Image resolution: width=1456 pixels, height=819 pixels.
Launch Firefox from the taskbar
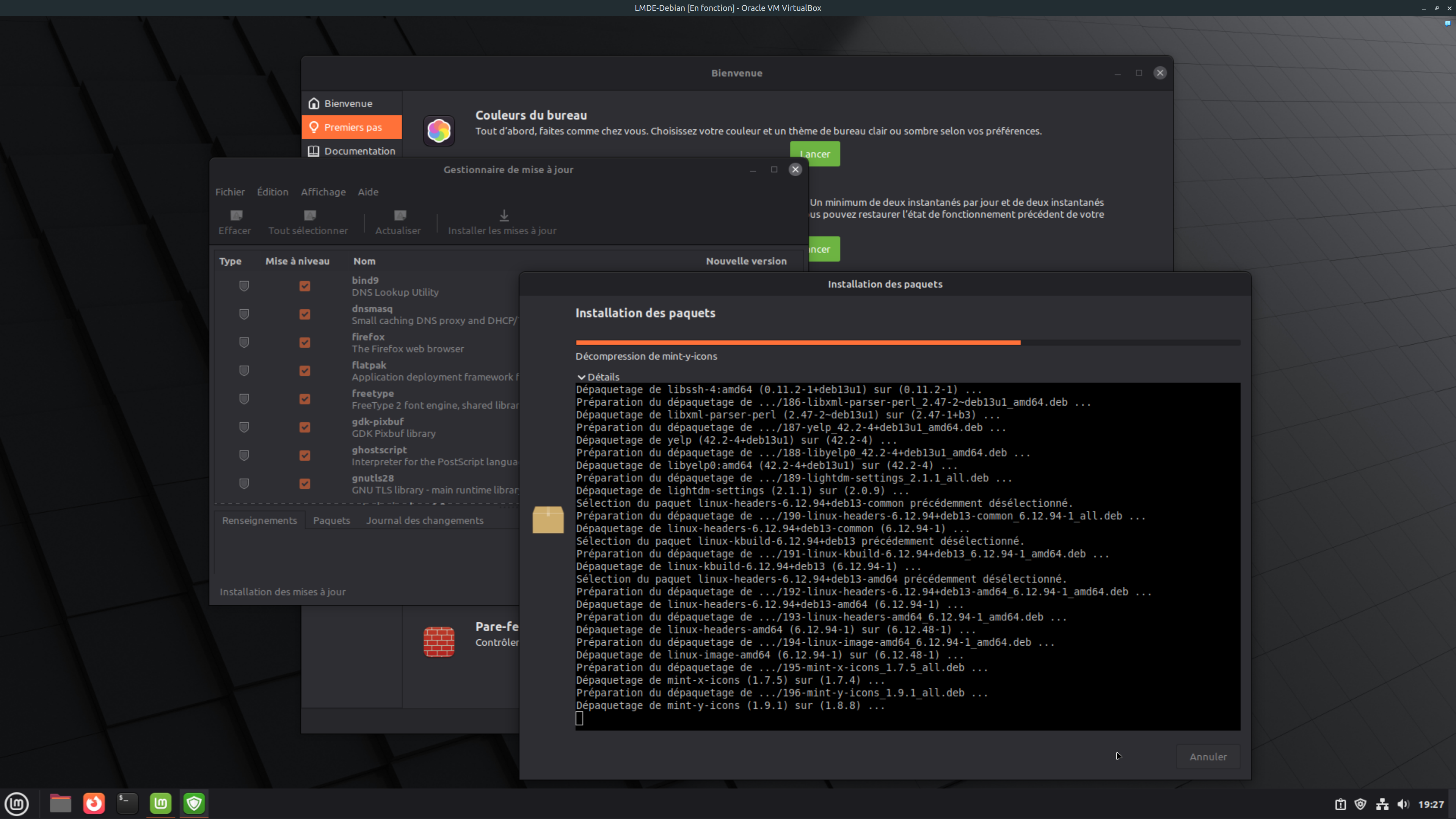point(94,803)
